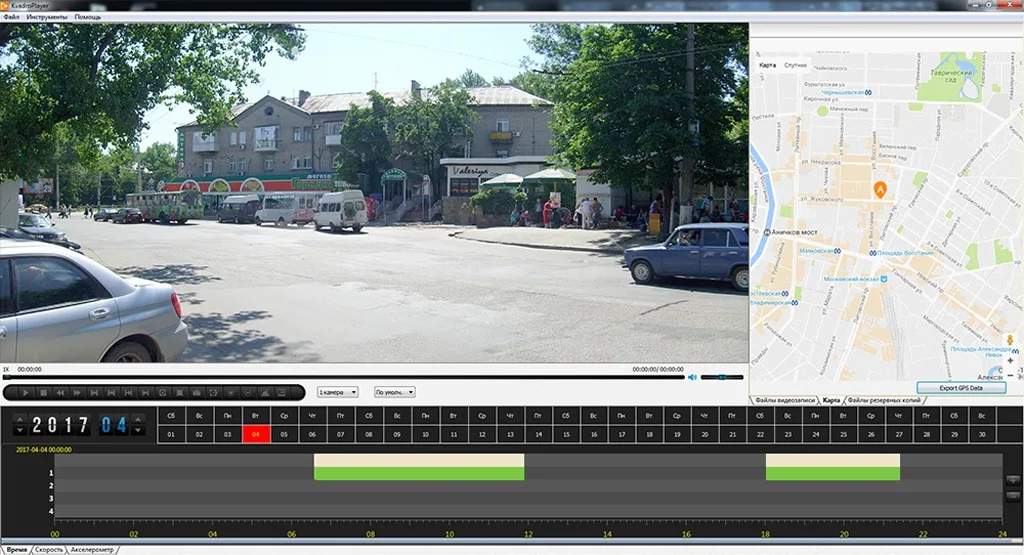Click the fast-forward playback icon

click(x=77, y=393)
